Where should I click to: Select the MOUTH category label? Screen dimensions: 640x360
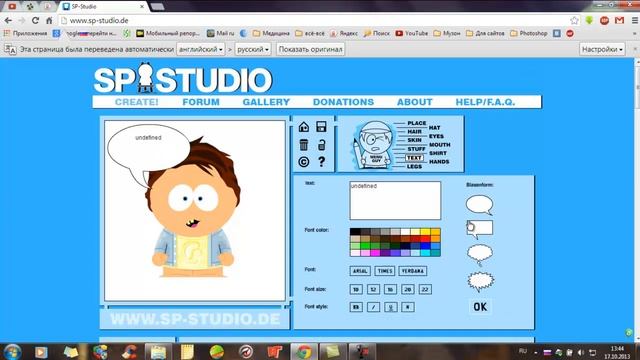coord(440,145)
